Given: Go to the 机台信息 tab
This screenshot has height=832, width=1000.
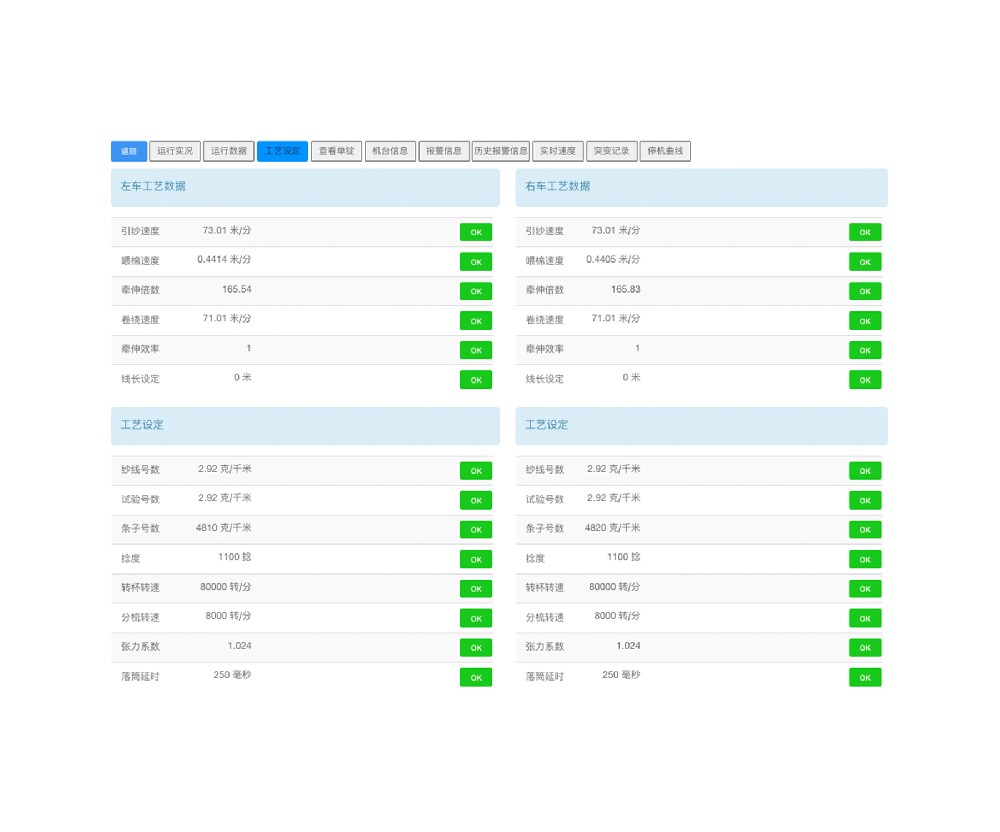Looking at the screenshot, I should tap(390, 151).
